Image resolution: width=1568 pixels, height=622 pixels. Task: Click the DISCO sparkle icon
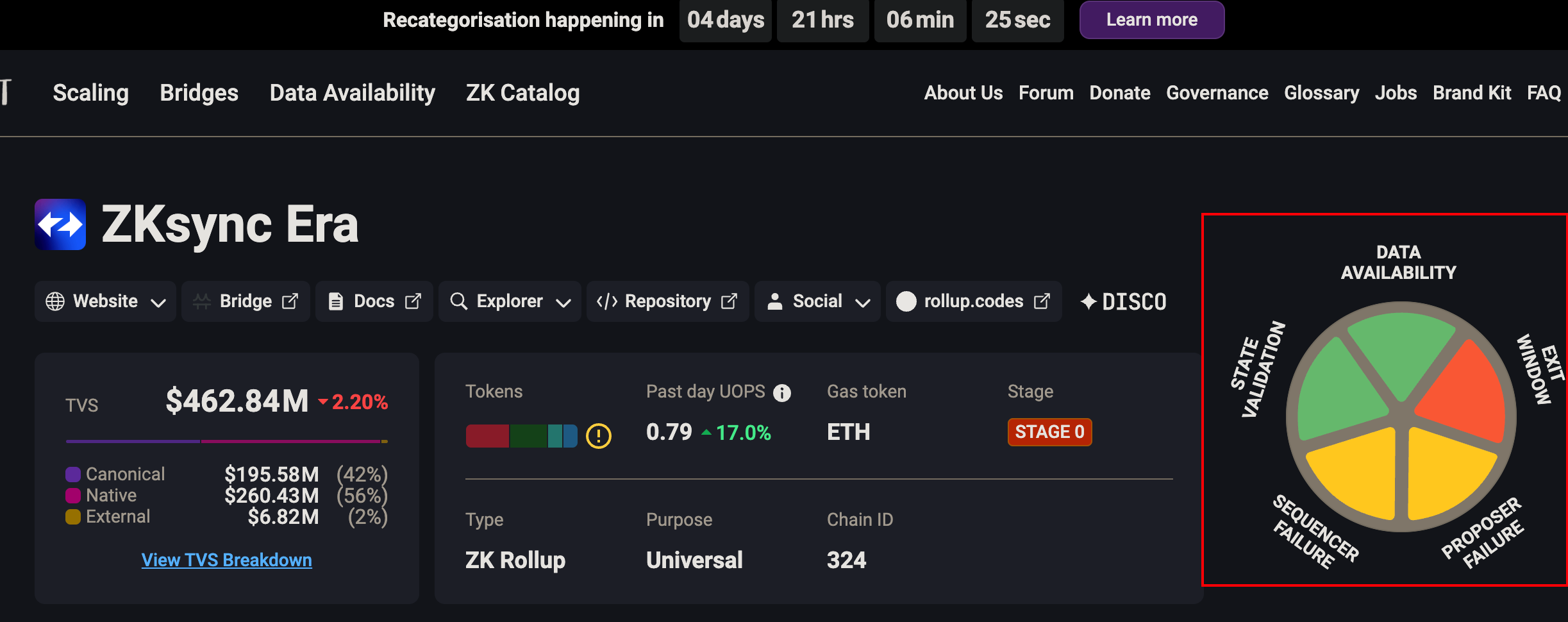(x=1088, y=301)
